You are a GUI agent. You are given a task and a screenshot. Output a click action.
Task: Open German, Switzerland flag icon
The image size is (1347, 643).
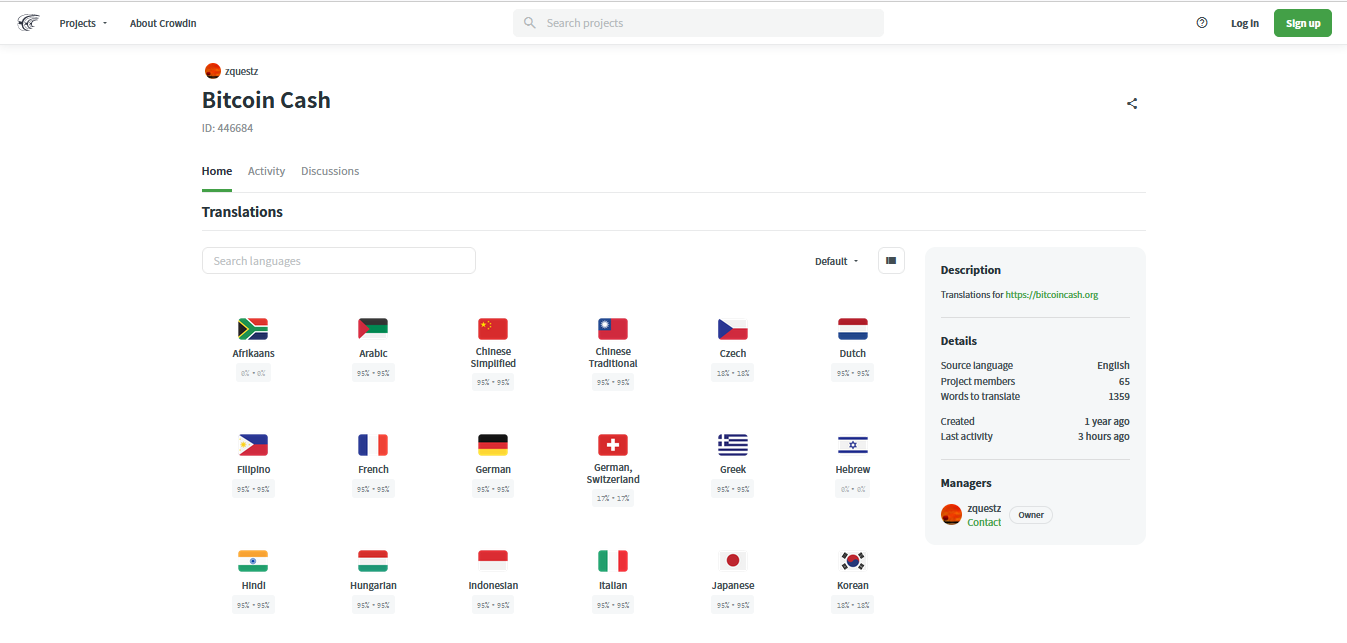click(x=613, y=445)
